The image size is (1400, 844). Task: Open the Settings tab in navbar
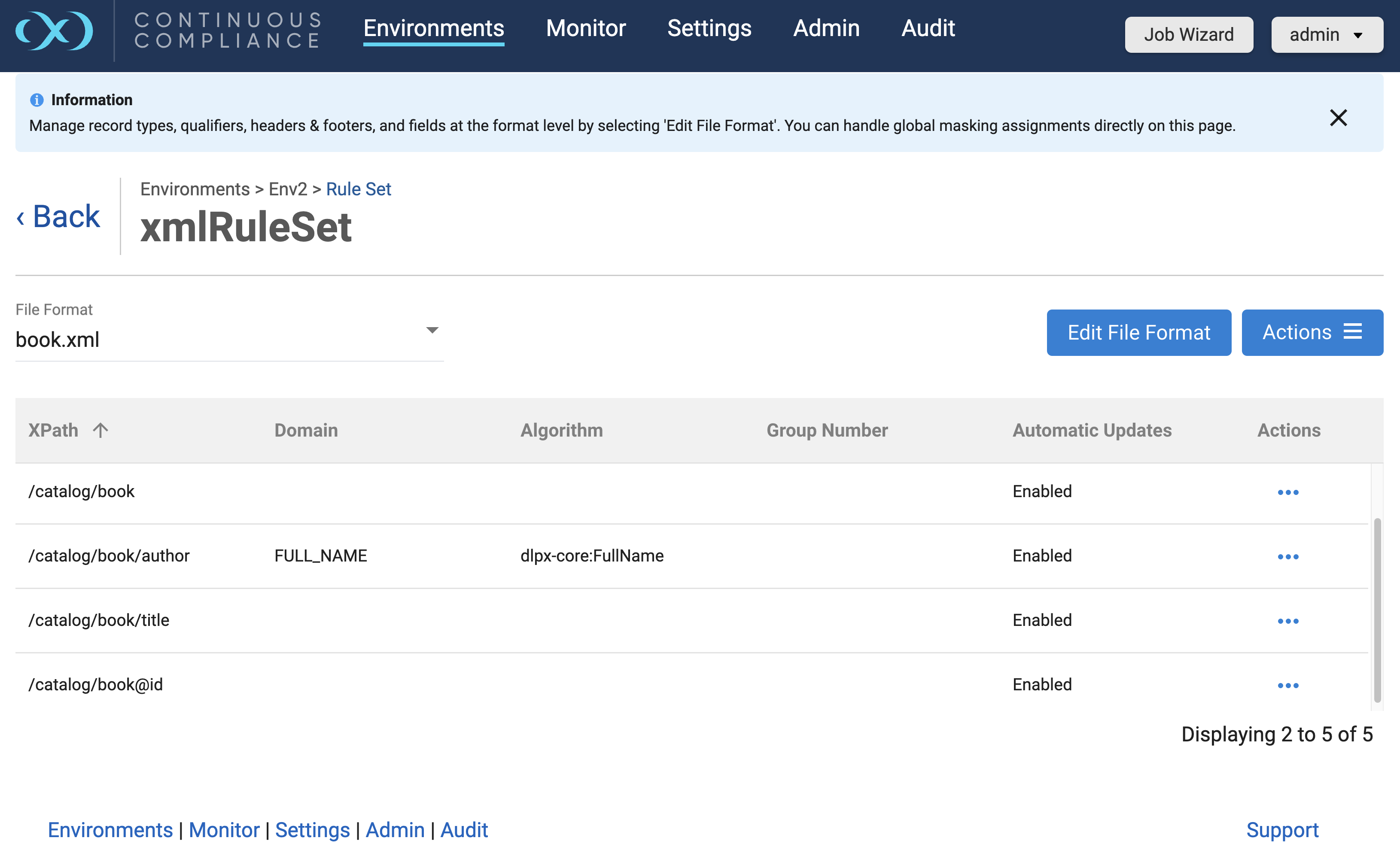(709, 28)
